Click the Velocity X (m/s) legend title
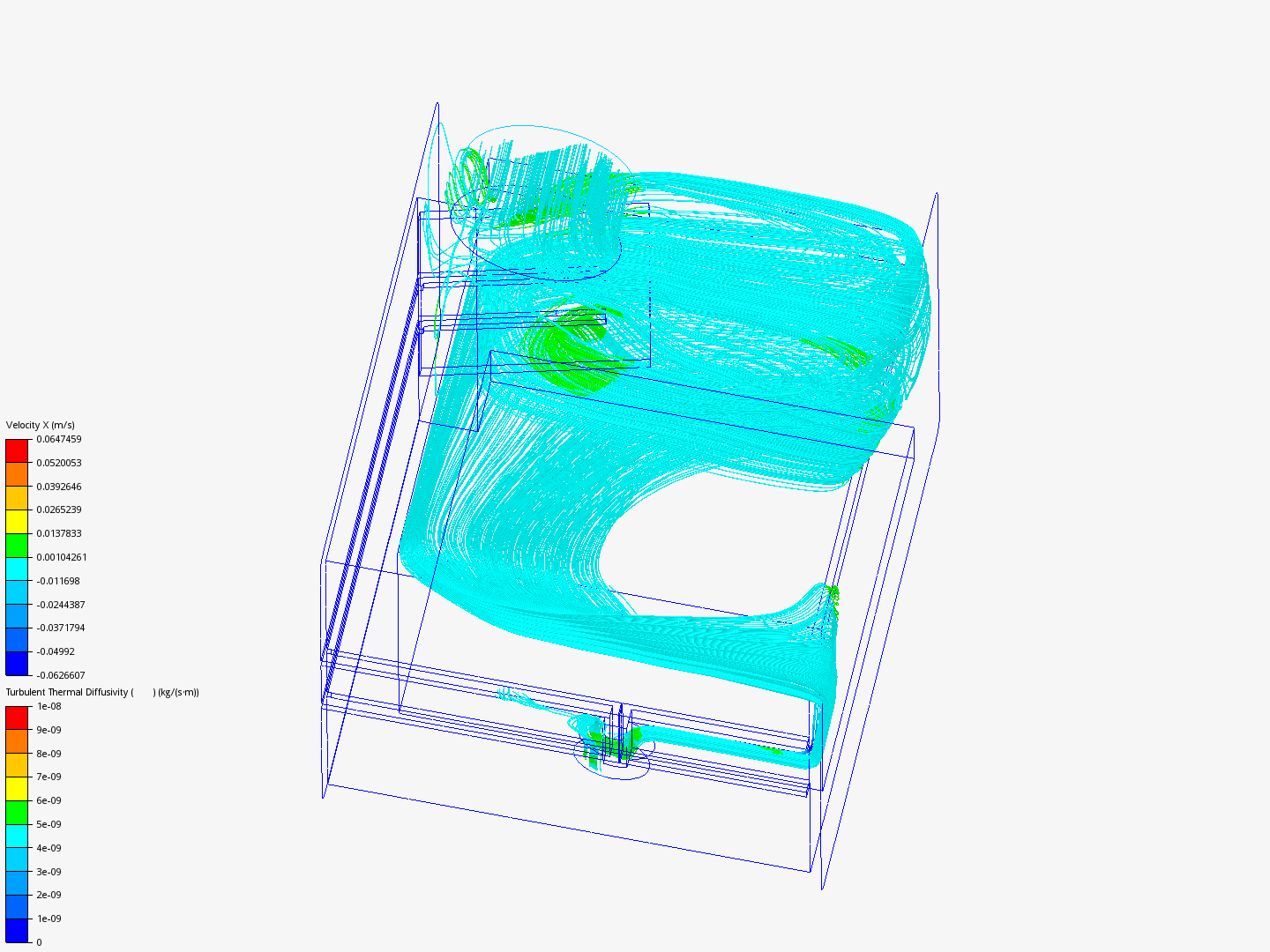The width and height of the screenshot is (1270, 952). [41, 425]
